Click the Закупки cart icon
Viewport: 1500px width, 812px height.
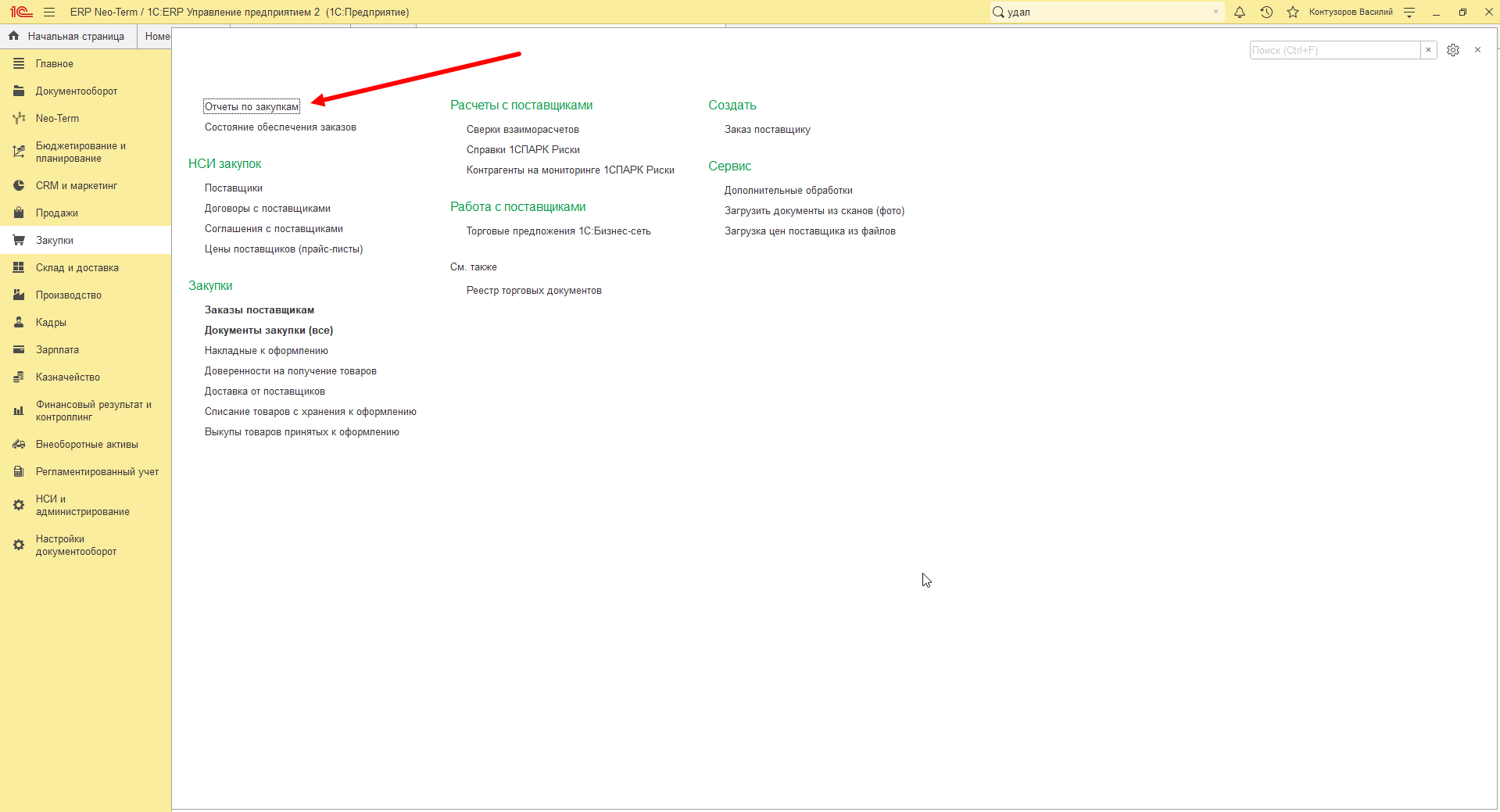(19, 240)
